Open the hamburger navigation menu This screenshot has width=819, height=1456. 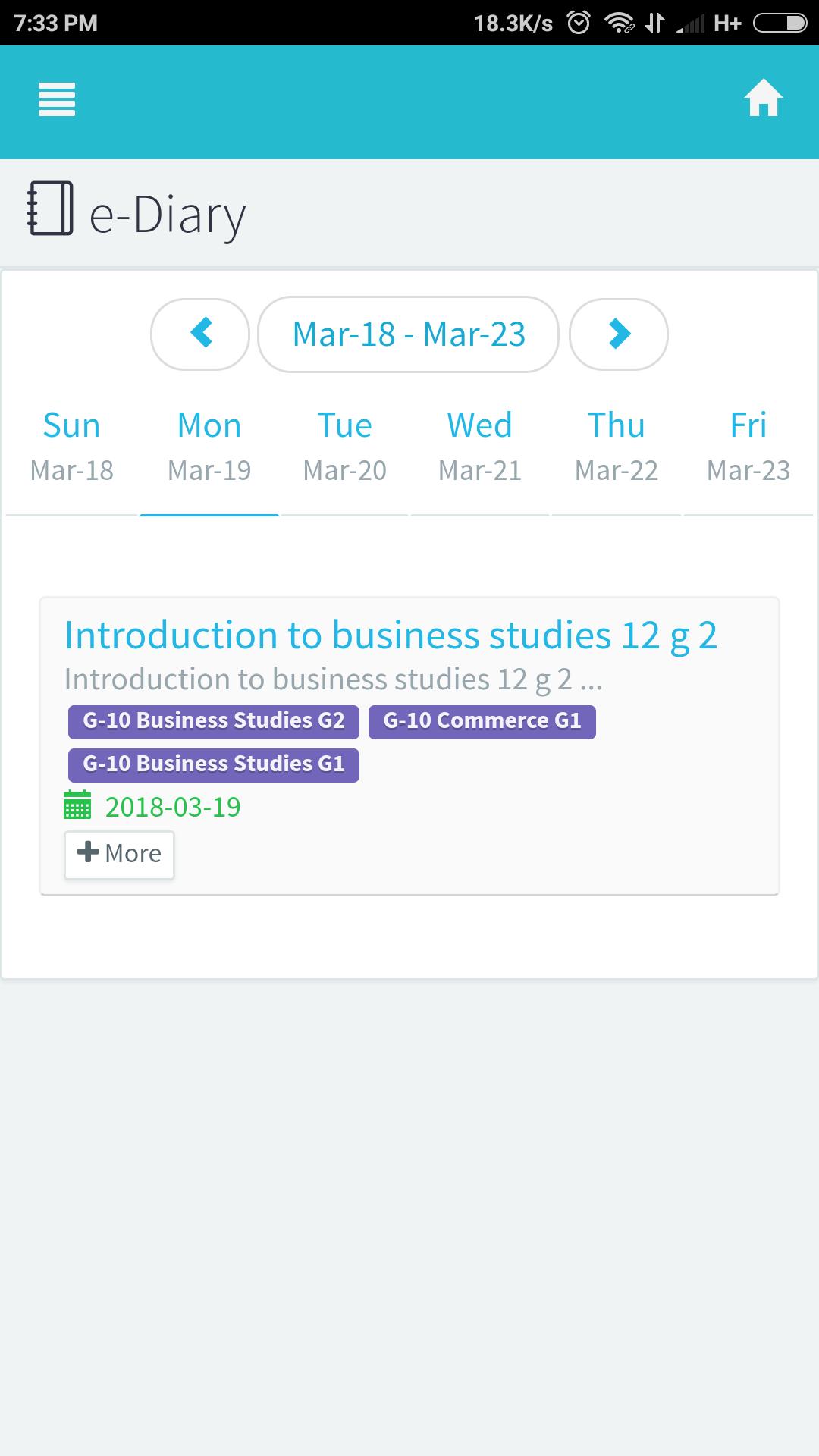point(57,99)
